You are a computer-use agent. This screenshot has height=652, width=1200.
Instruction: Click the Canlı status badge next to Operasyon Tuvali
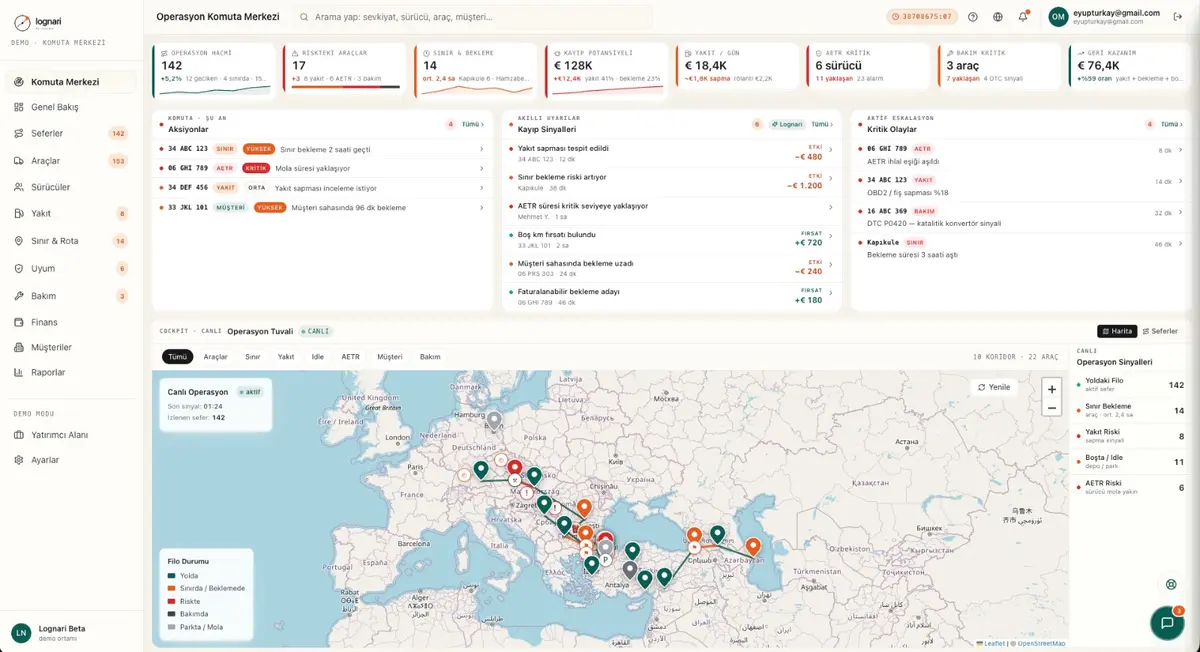click(315, 331)
